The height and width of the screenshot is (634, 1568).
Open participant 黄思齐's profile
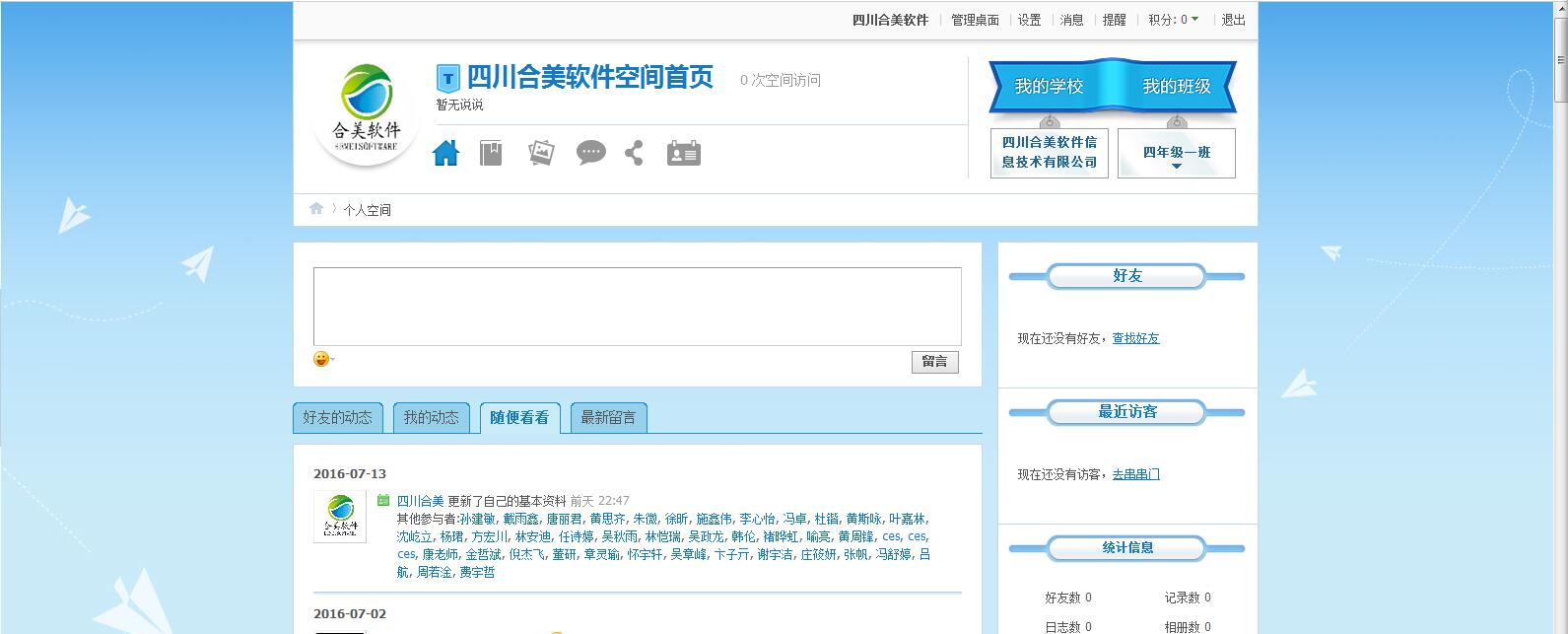pos(607,519)
